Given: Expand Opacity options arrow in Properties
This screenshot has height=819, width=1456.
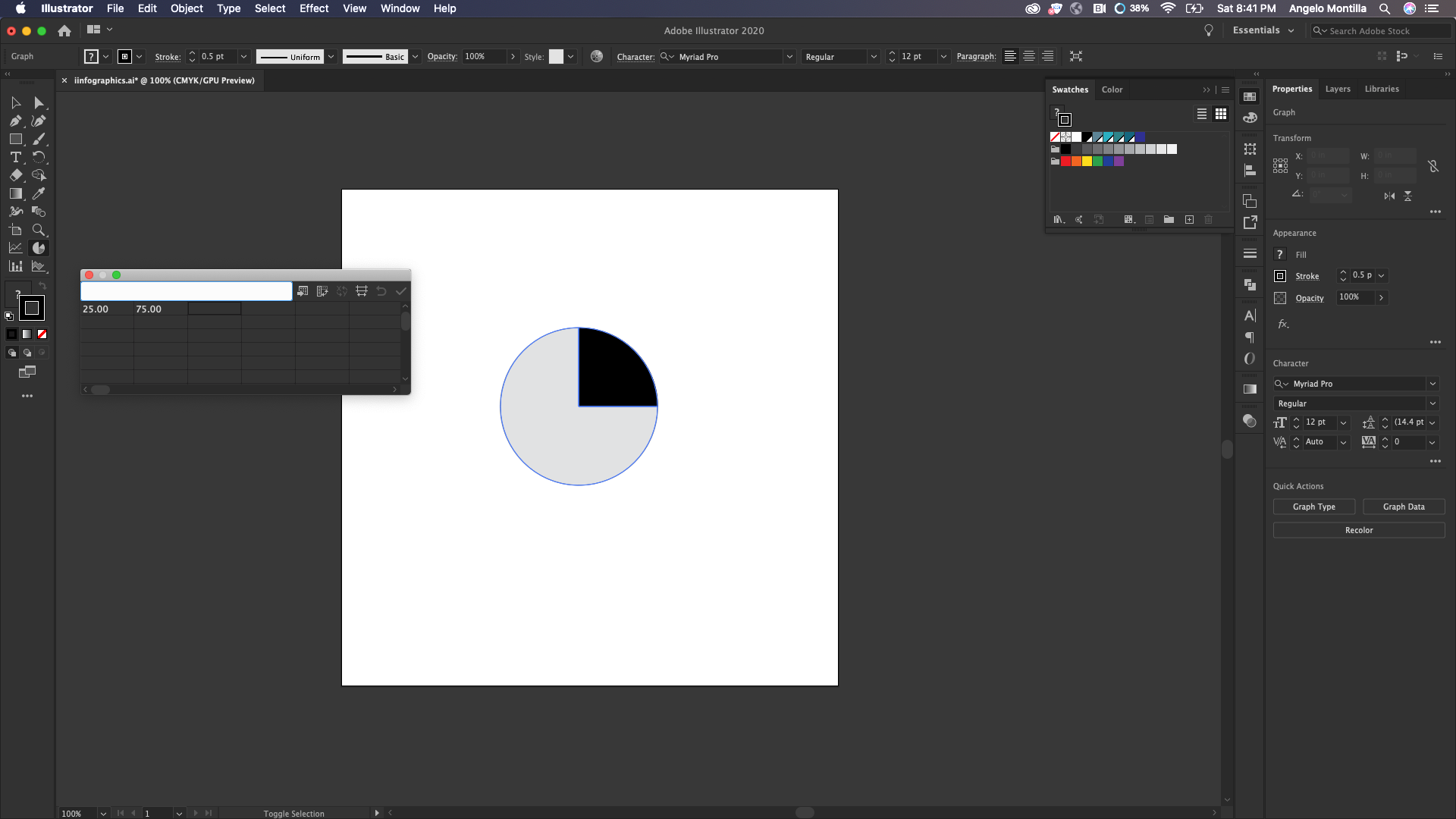Looking at the screenshot, I should click(x=1381, y=298).
